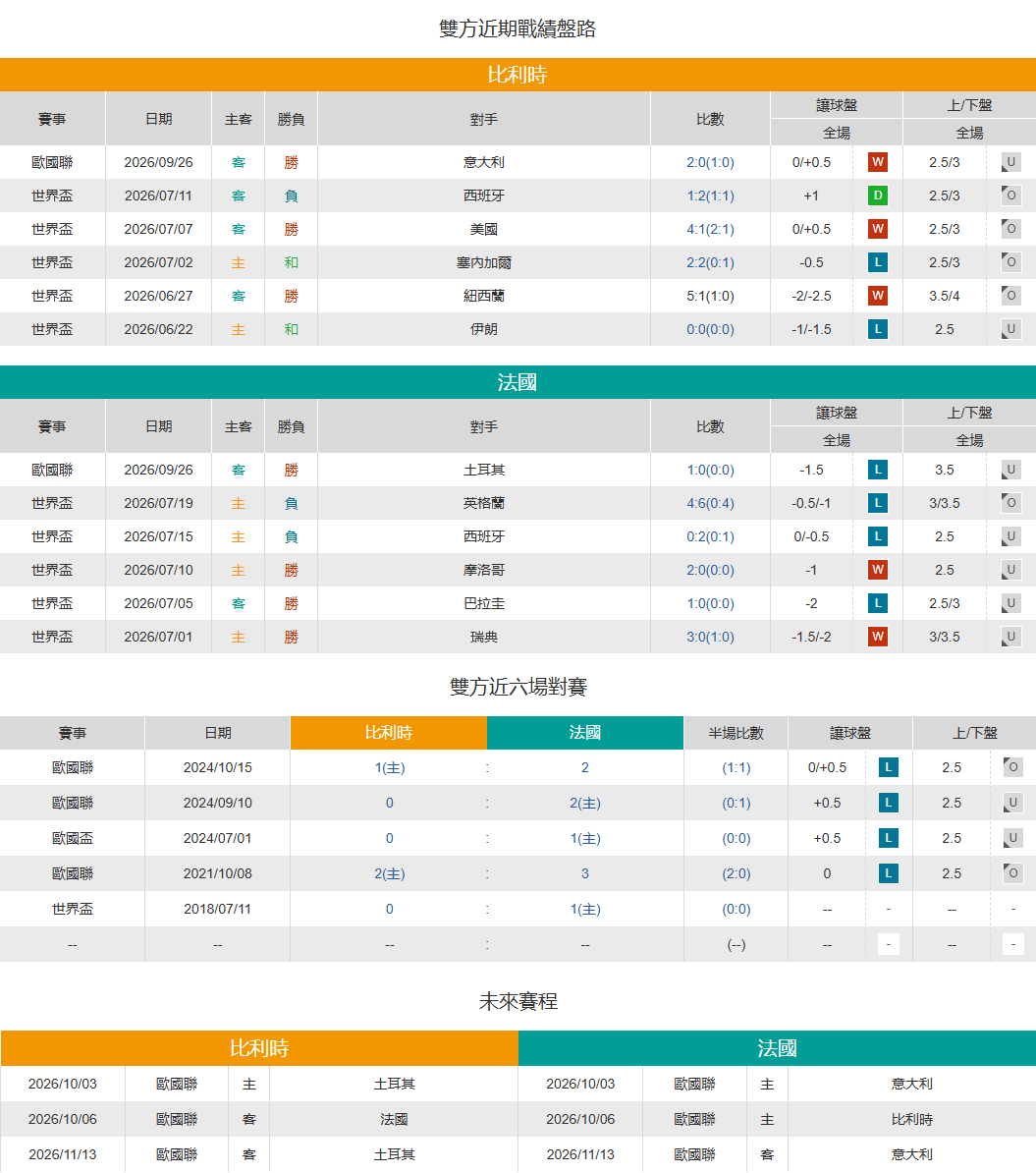Click the U icon in 2024/07/01 head-to-head row
This screenshot has height=1173, width=1036.
coord(1012,838)
